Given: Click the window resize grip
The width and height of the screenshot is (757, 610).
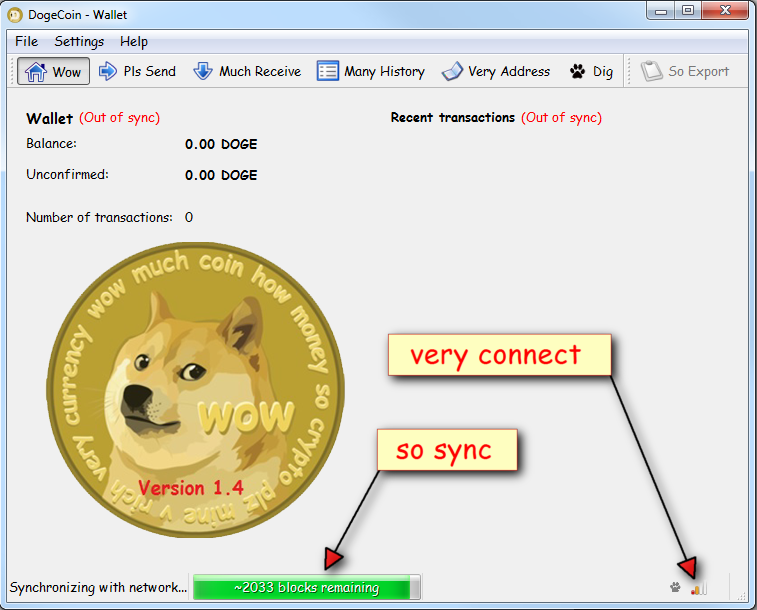Looking at the screenshot, I should (742, 596).
